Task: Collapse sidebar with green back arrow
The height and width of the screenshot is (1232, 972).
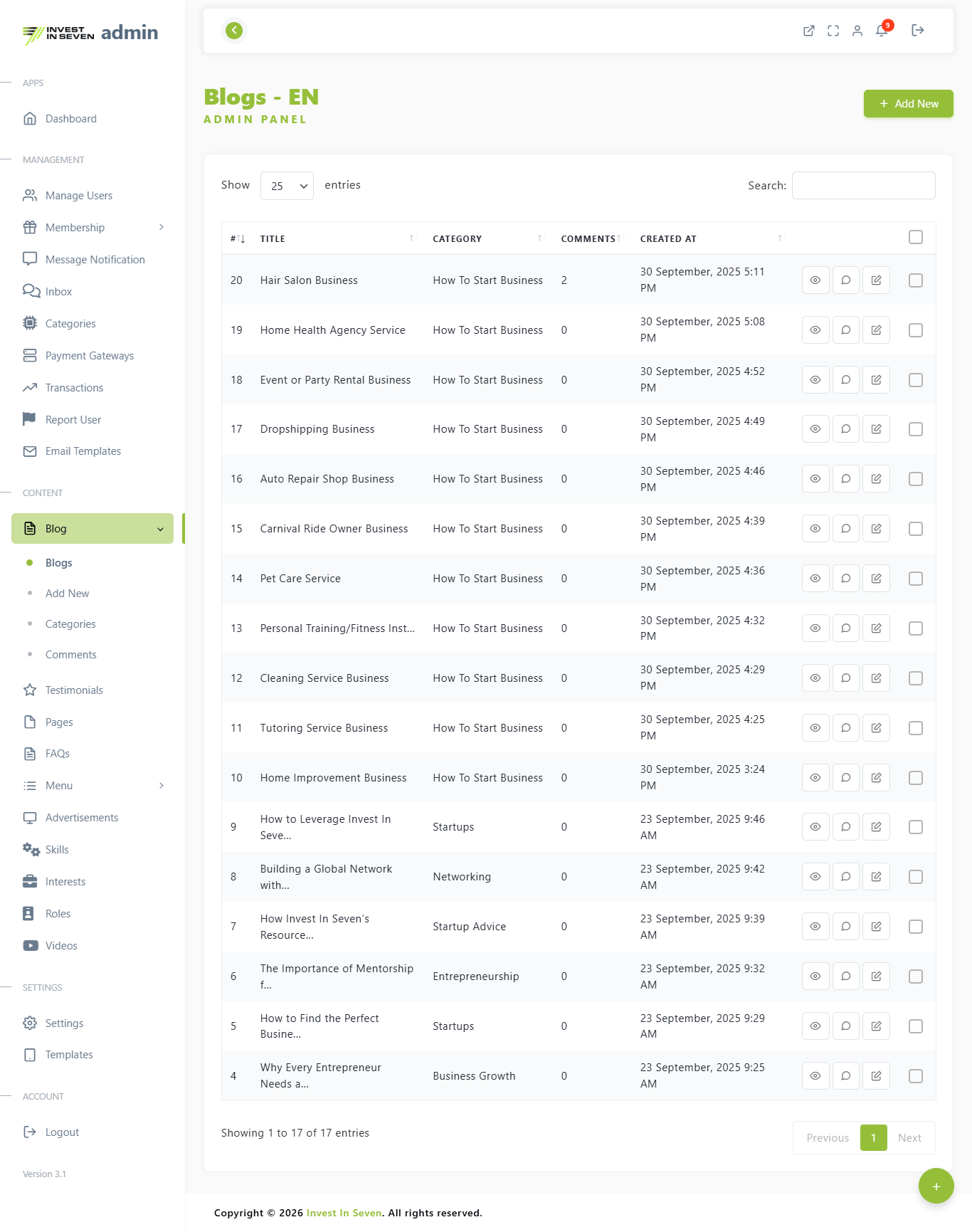Action: coord(234,31)
